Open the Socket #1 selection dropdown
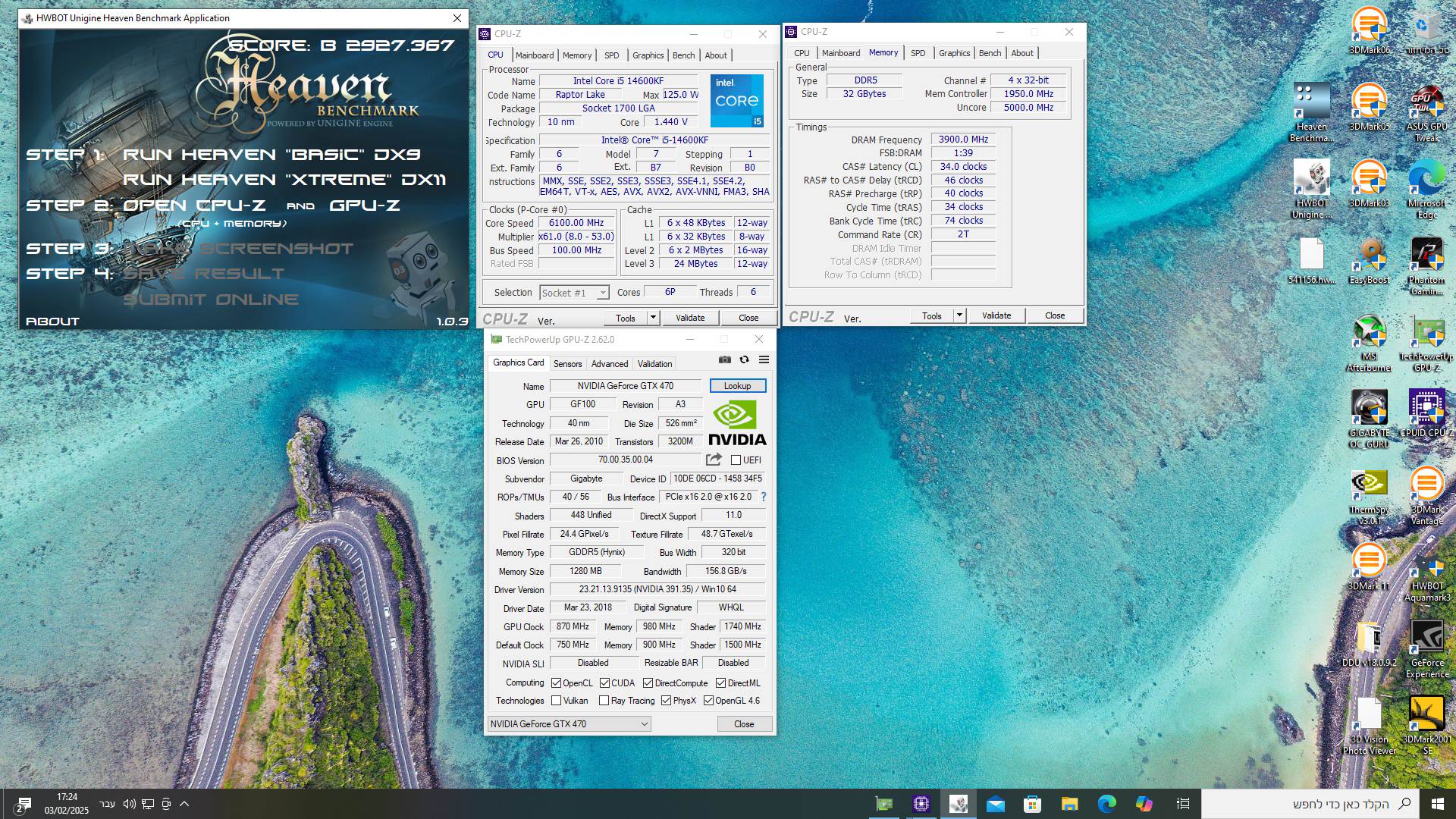This screenshot has height=819, width=1456. click(574, 293)
